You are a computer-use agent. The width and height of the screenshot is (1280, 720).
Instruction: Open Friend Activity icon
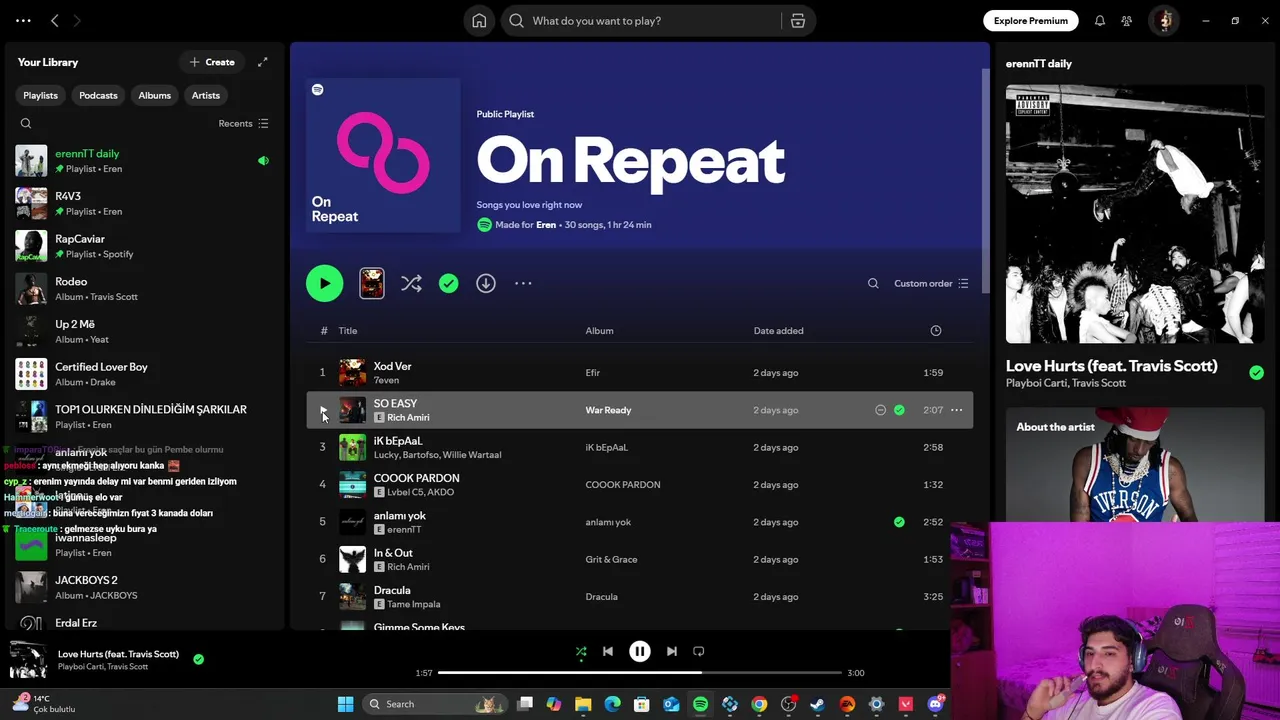1127,21
